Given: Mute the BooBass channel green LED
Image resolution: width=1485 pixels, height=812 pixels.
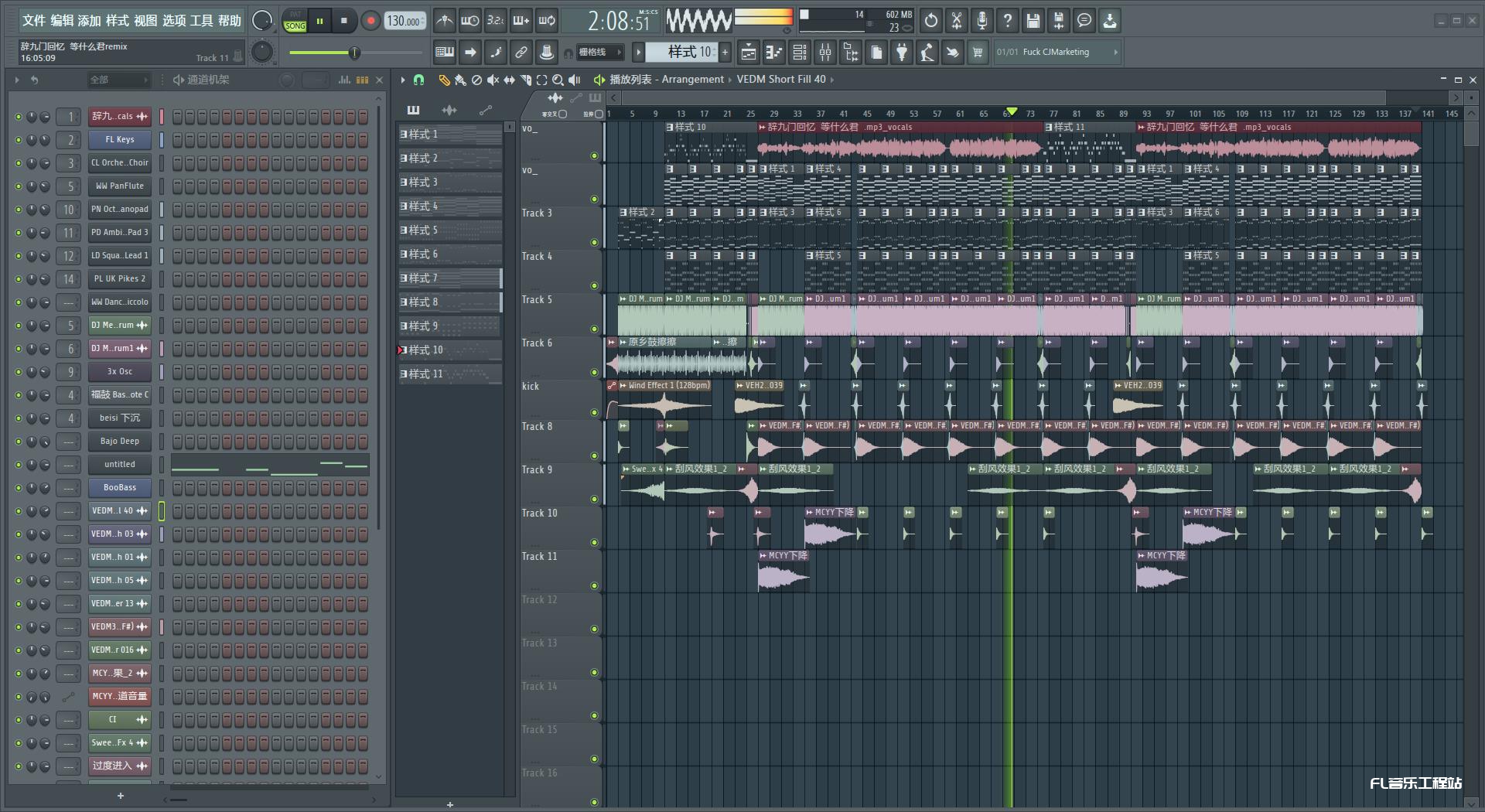Looking at the screenshot, I should pos(19,488).
